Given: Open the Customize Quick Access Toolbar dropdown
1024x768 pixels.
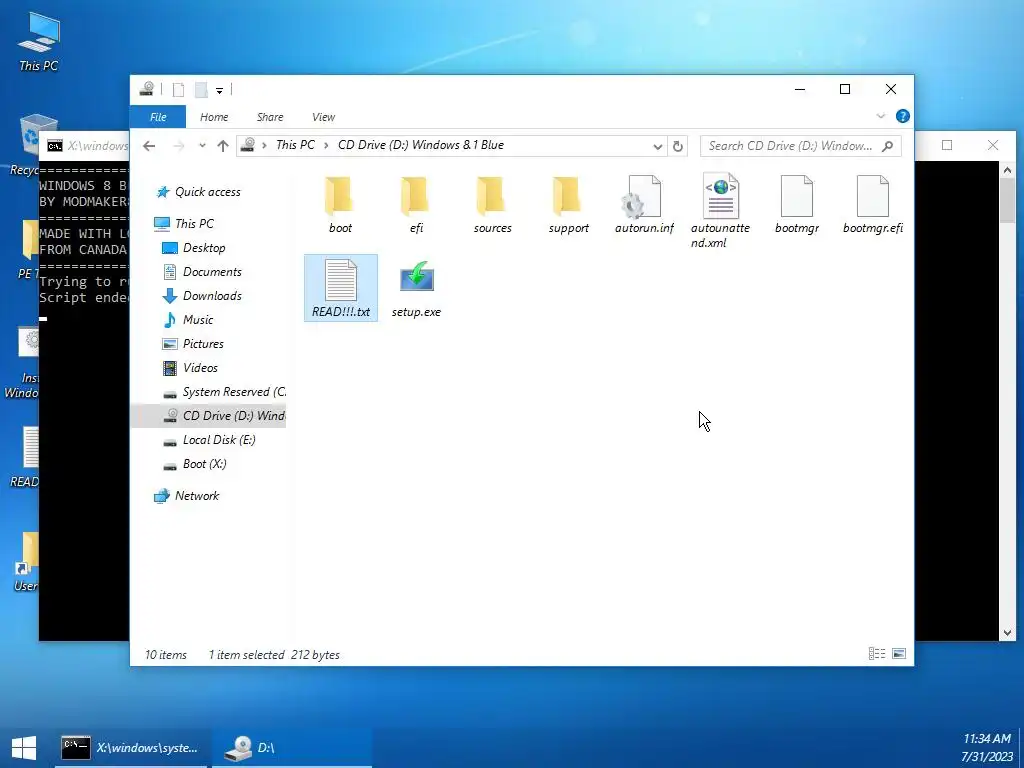Looking at the screenshot, I should coord(219,90).
